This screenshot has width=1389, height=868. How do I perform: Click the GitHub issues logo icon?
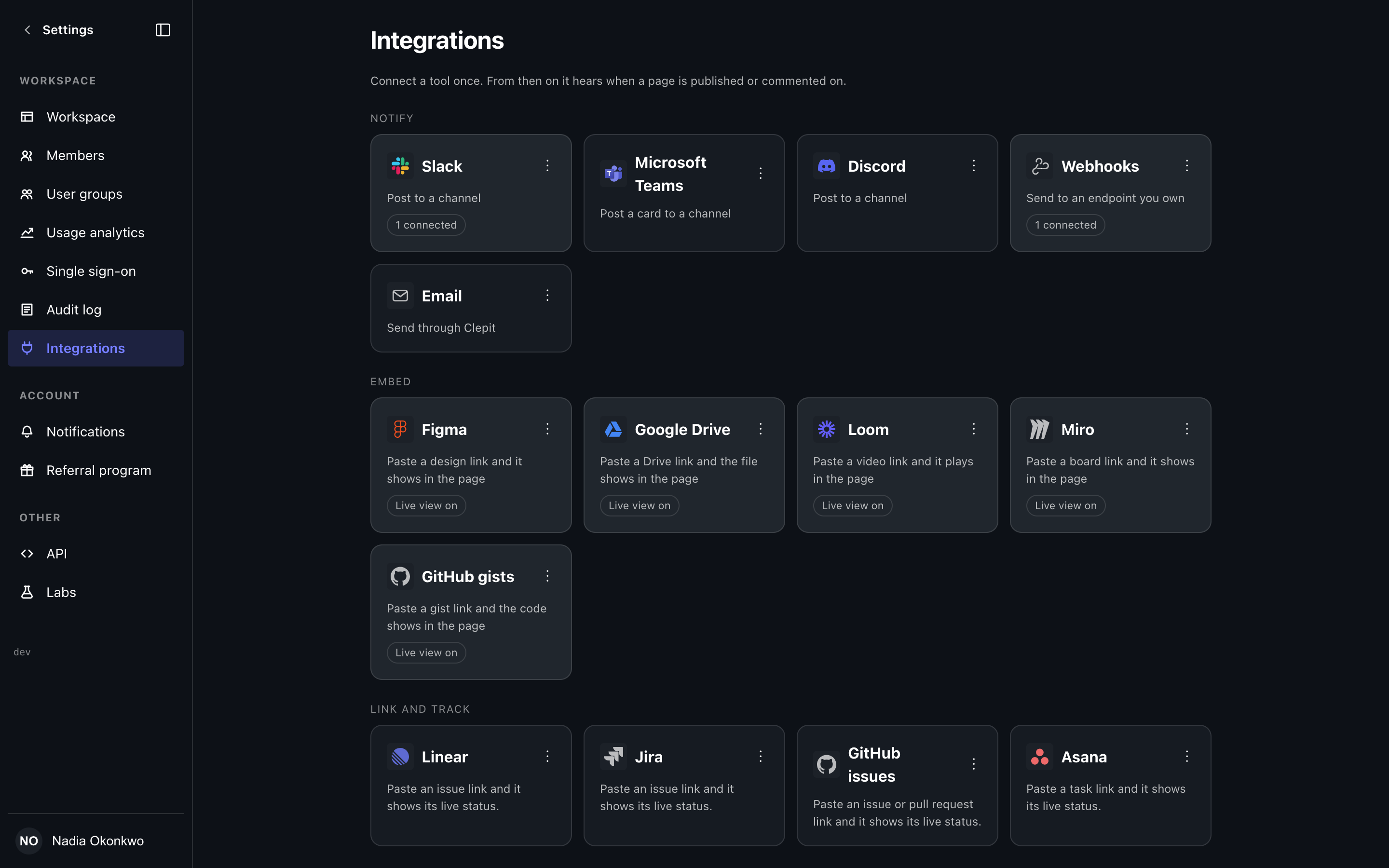point(827,764)
